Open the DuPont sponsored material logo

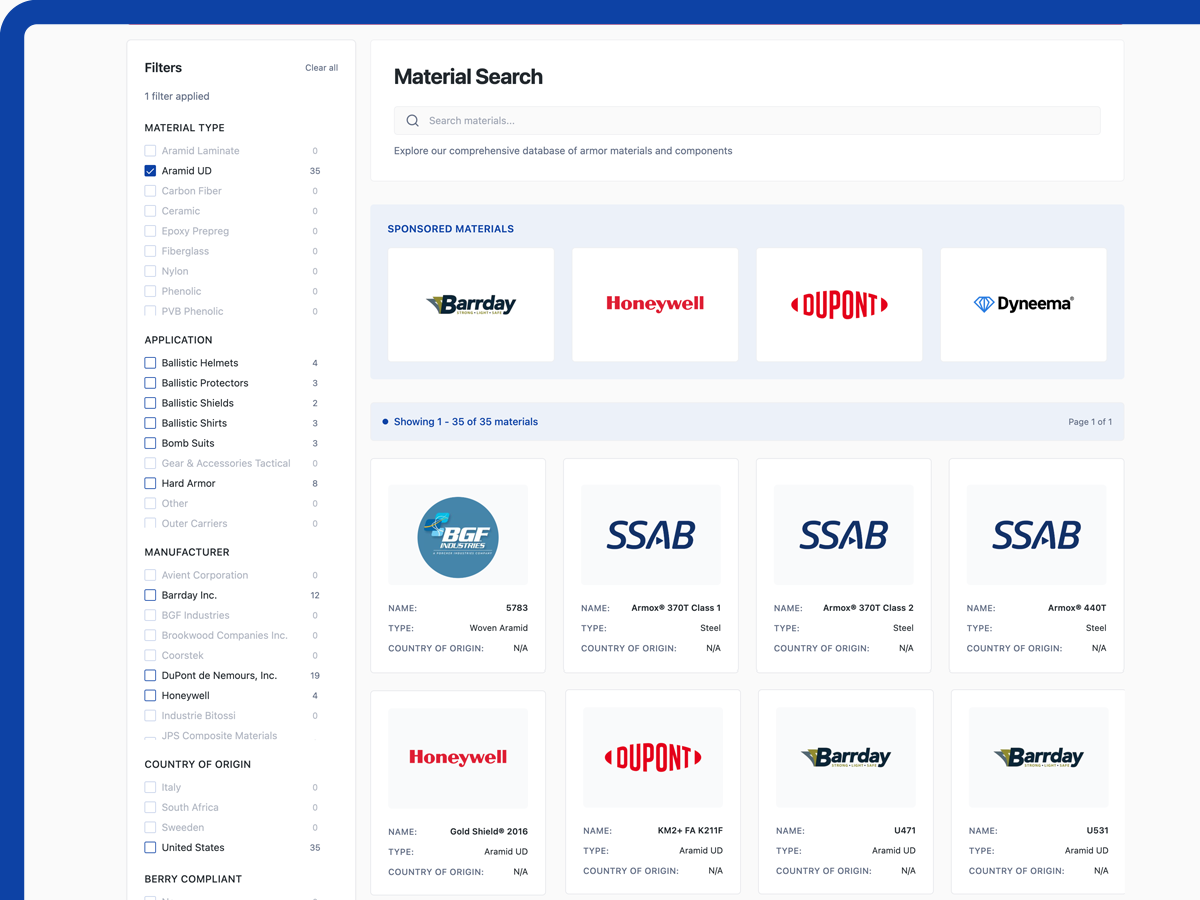point(839,305)
